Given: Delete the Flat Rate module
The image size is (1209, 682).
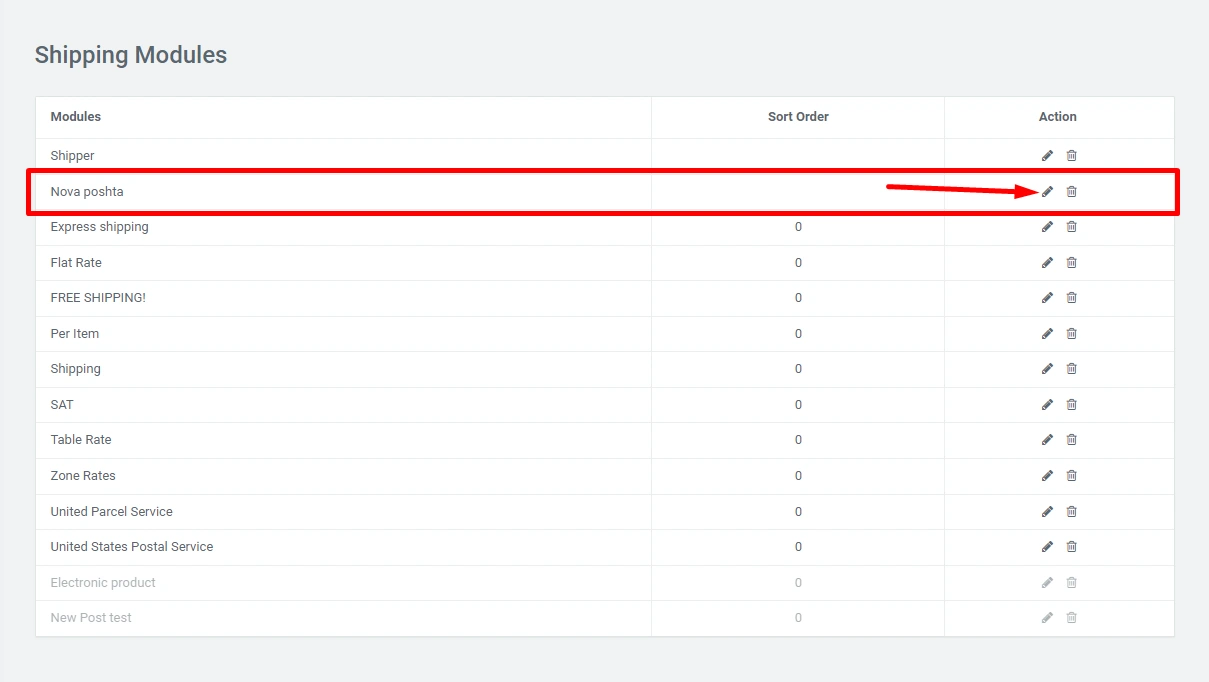Looking at the screenshot, I should click(x=1071, y=262).
